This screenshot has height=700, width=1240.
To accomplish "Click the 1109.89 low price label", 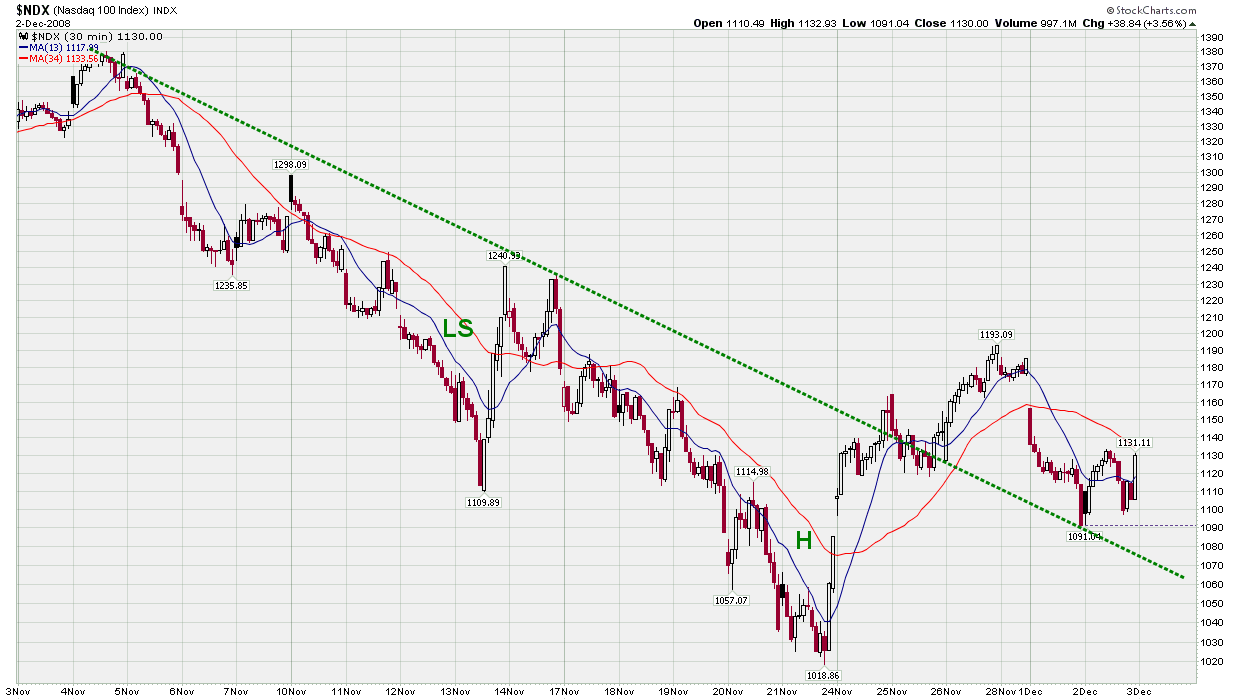I will click(483, 503).
